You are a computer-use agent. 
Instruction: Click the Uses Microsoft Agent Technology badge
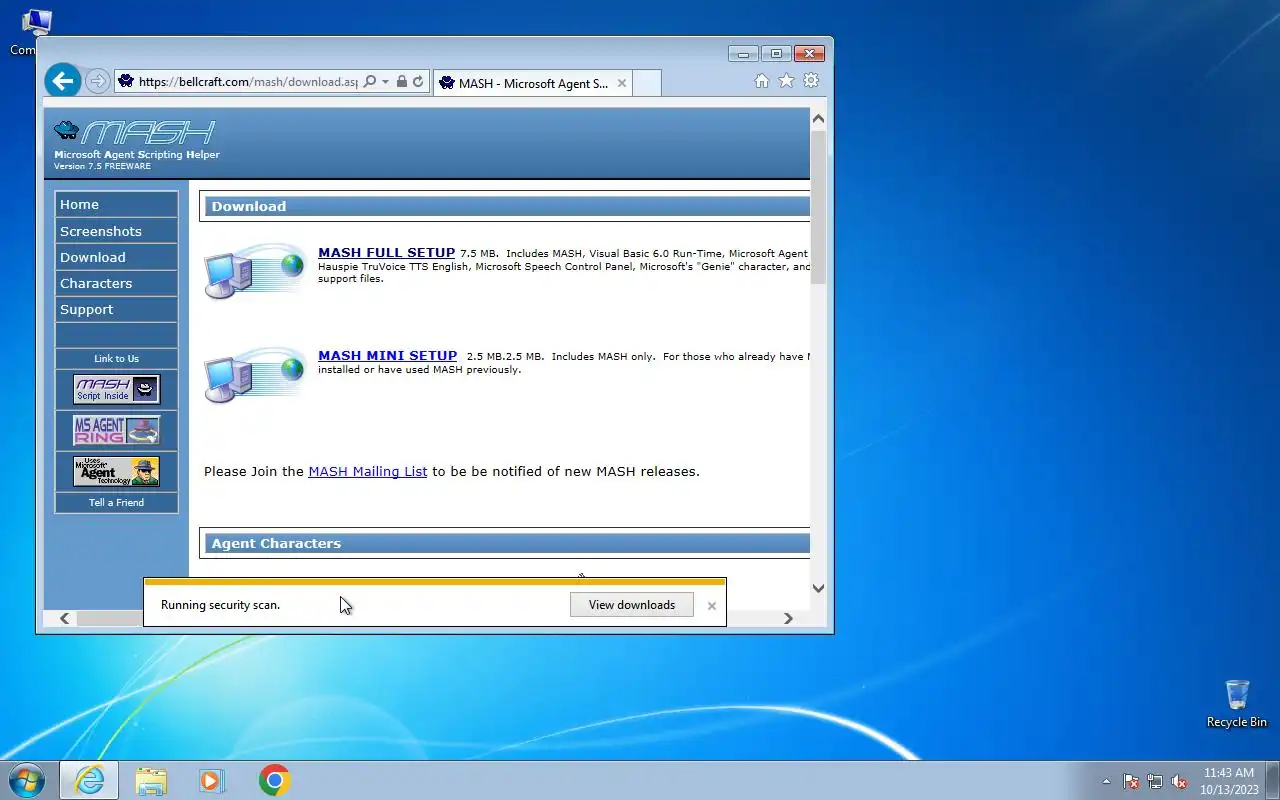coord(116,471)
